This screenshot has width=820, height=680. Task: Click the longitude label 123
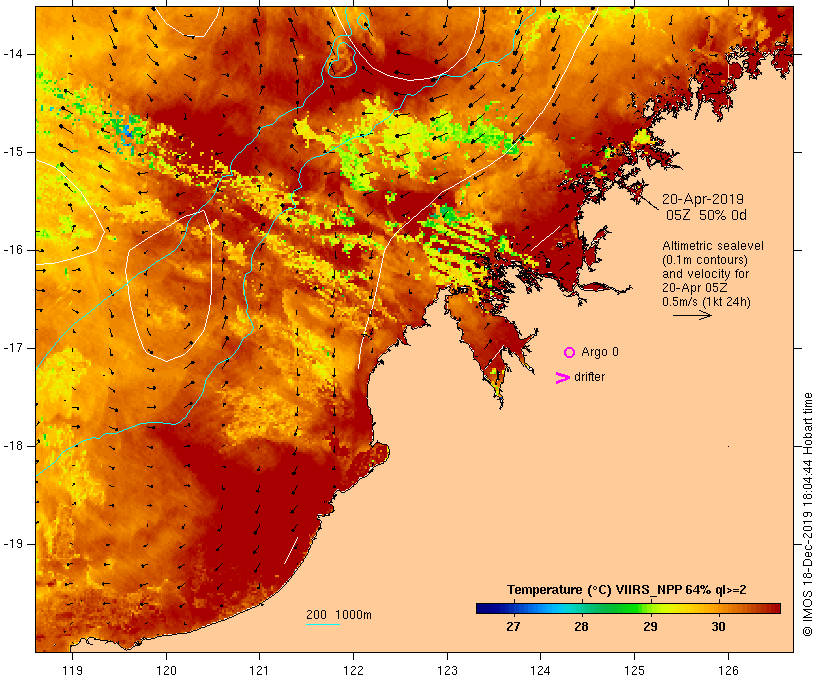447,671
